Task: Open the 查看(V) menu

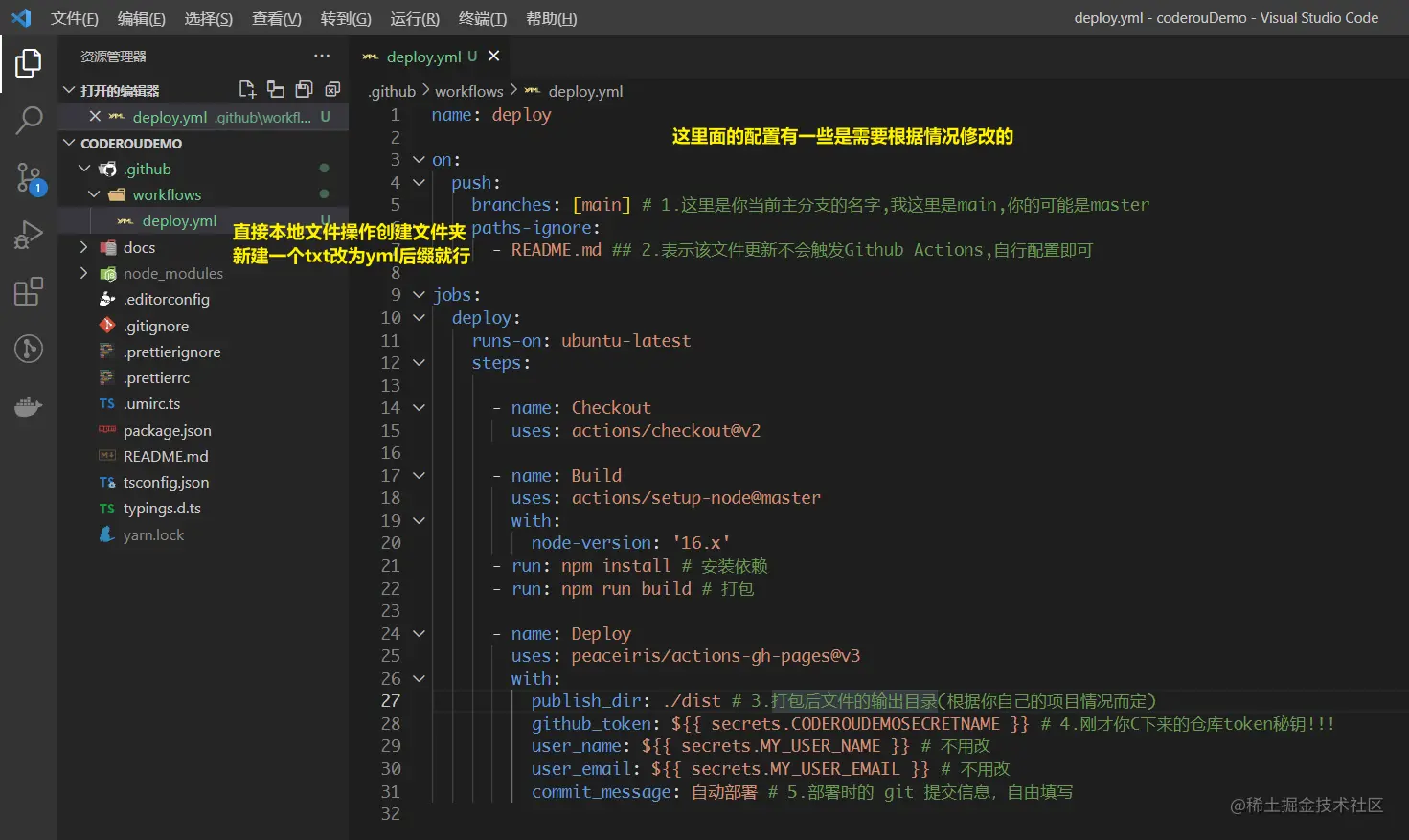Action: coord(277,18)
